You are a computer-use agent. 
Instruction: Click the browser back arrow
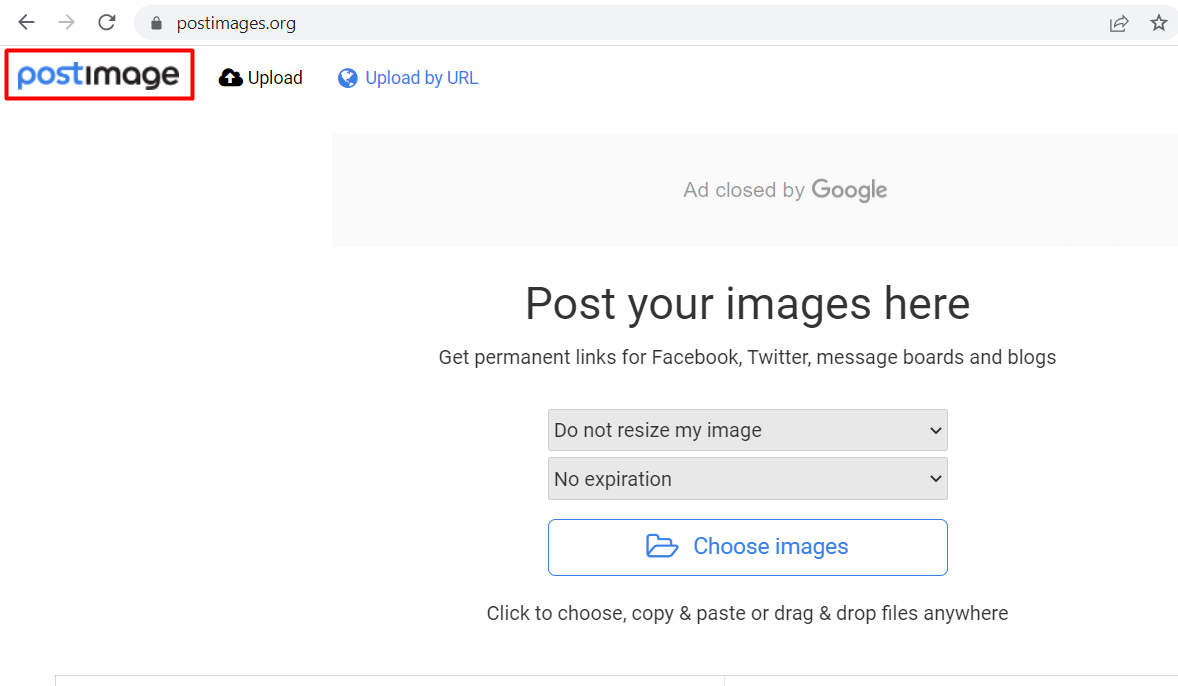(26, 23)
